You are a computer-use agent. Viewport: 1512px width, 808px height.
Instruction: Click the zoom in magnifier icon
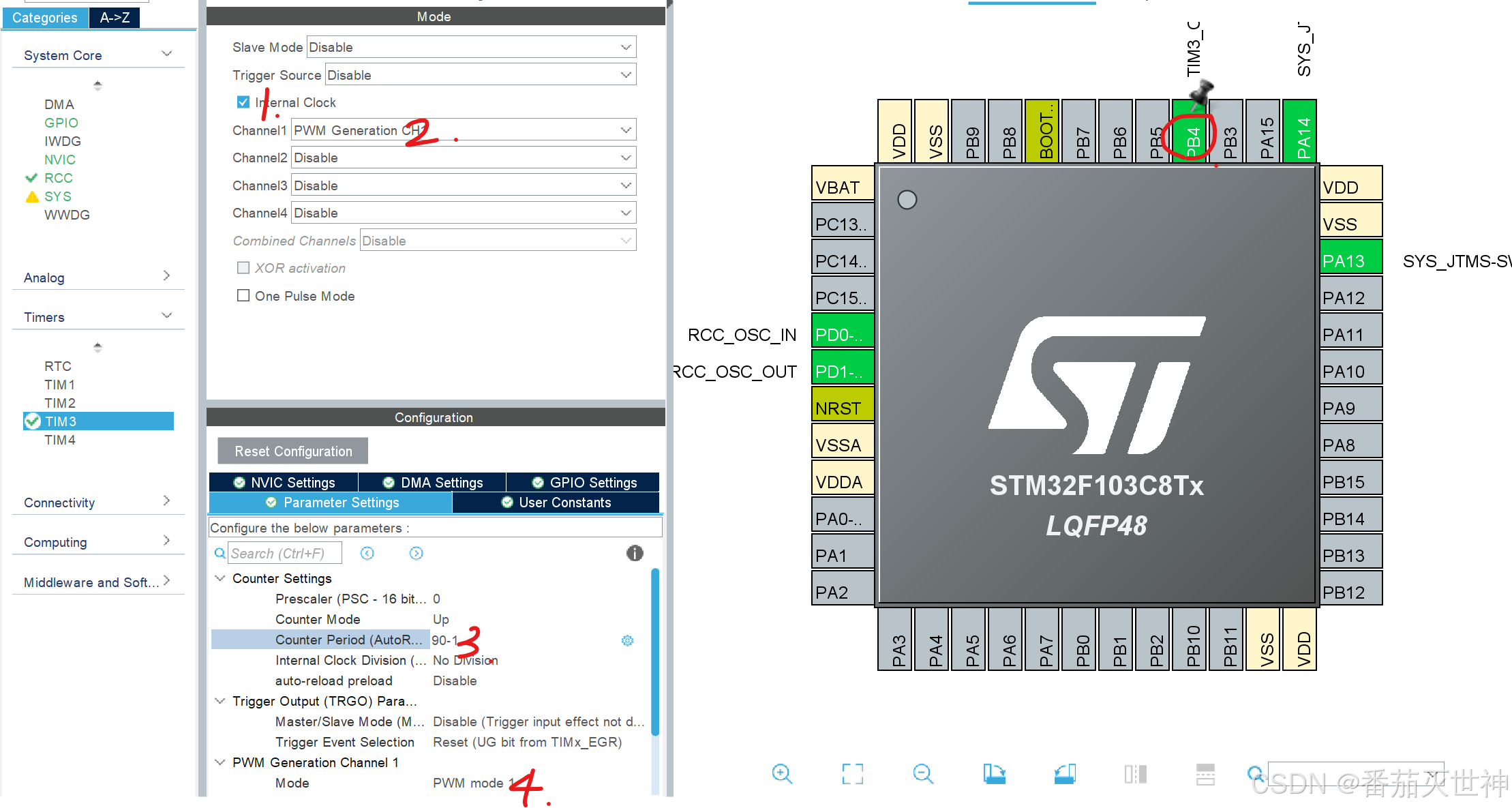(782, 773)
